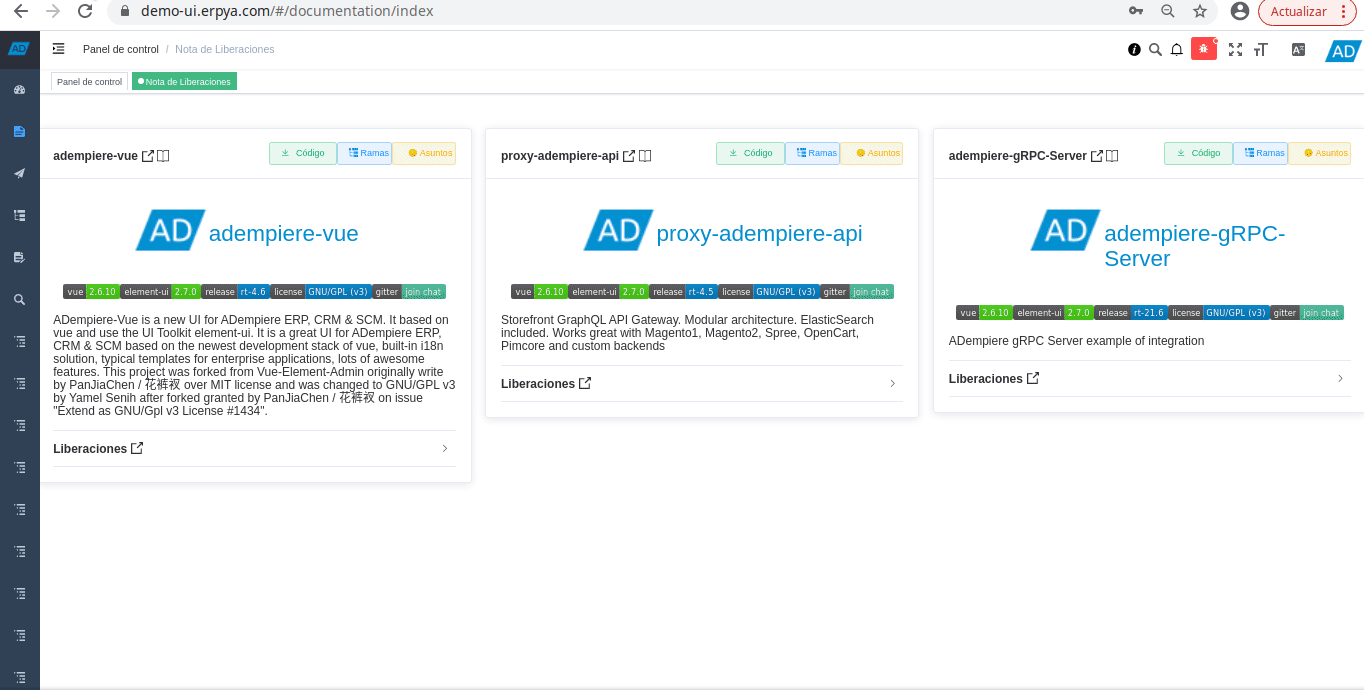Image resolution: width=1364 pixels, height=690 pixels.
Task: Click Código button on proxy-adempiere-api card
Action: 750,153
